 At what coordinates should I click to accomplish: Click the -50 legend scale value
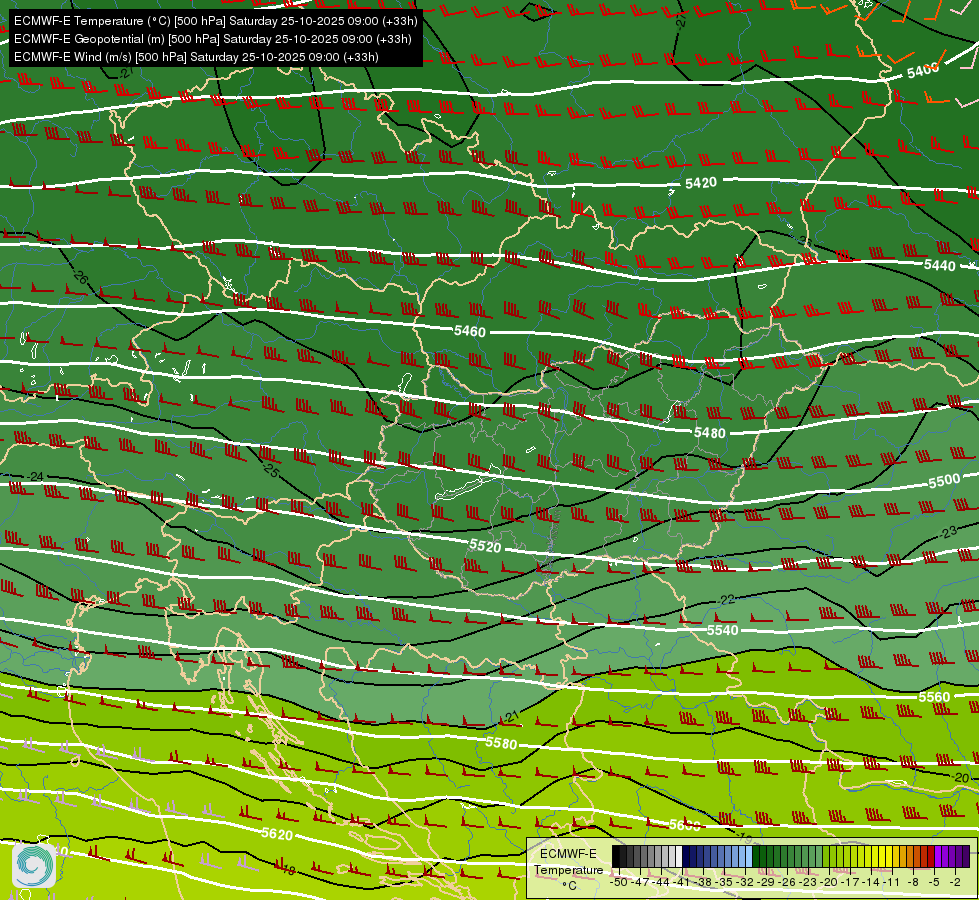click(619, 883)
